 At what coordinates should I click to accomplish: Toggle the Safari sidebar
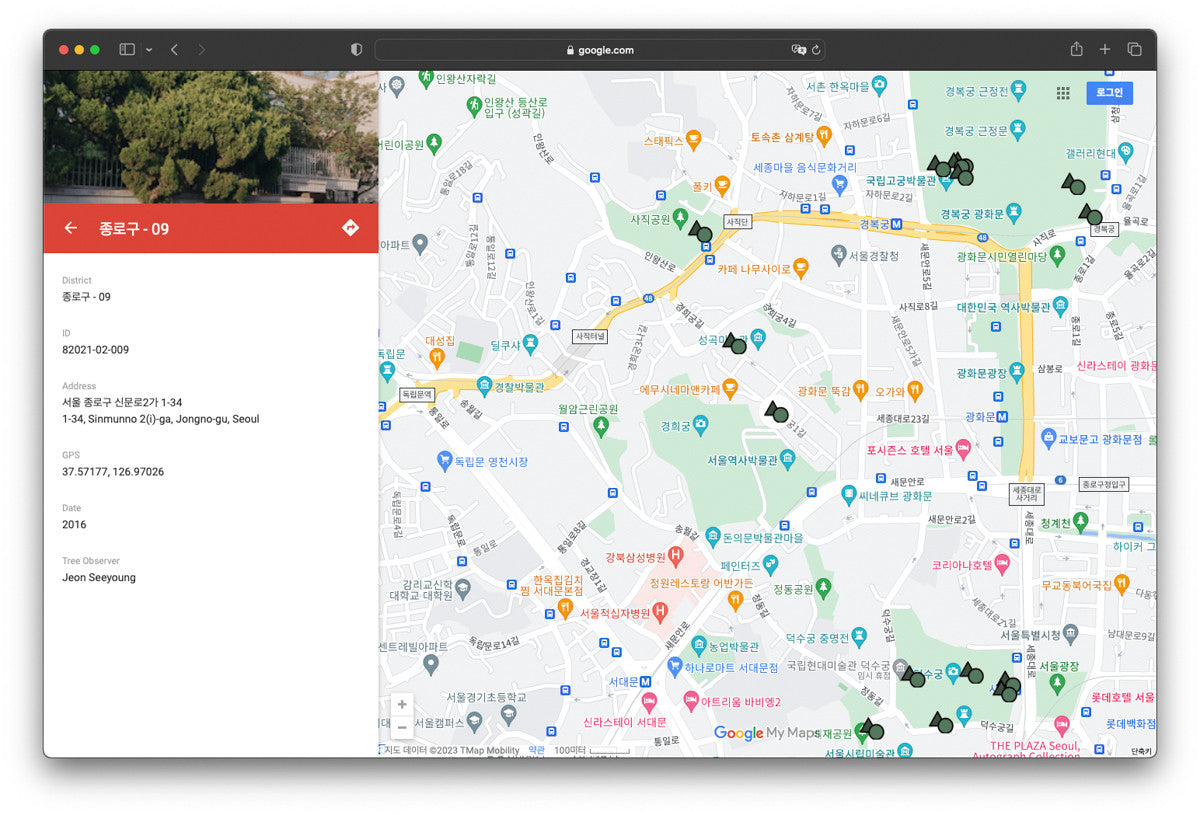(127, 49)
